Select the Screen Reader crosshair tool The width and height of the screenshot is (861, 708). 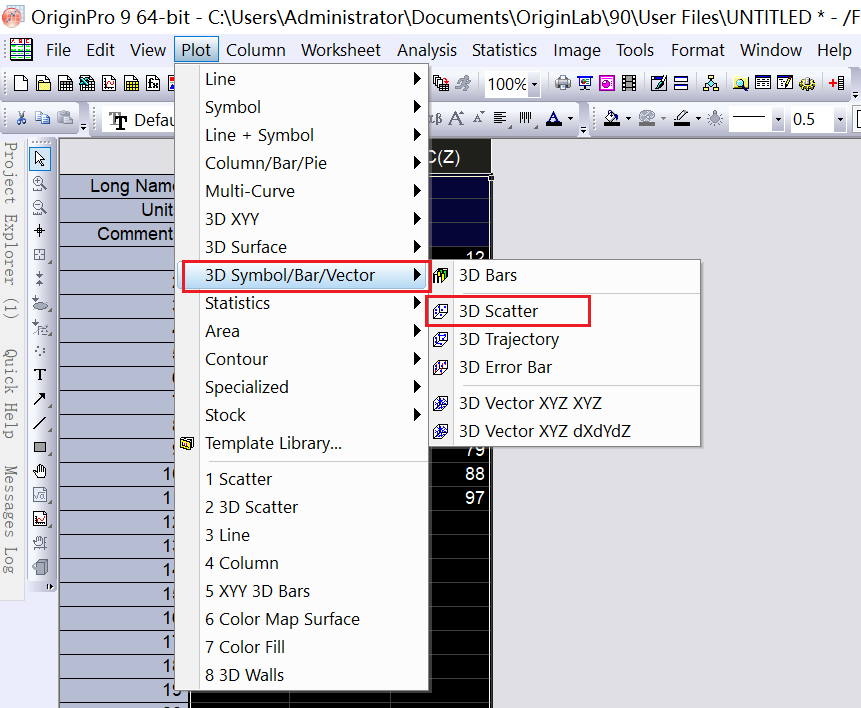pyautogui.click(x=40, y=231)
